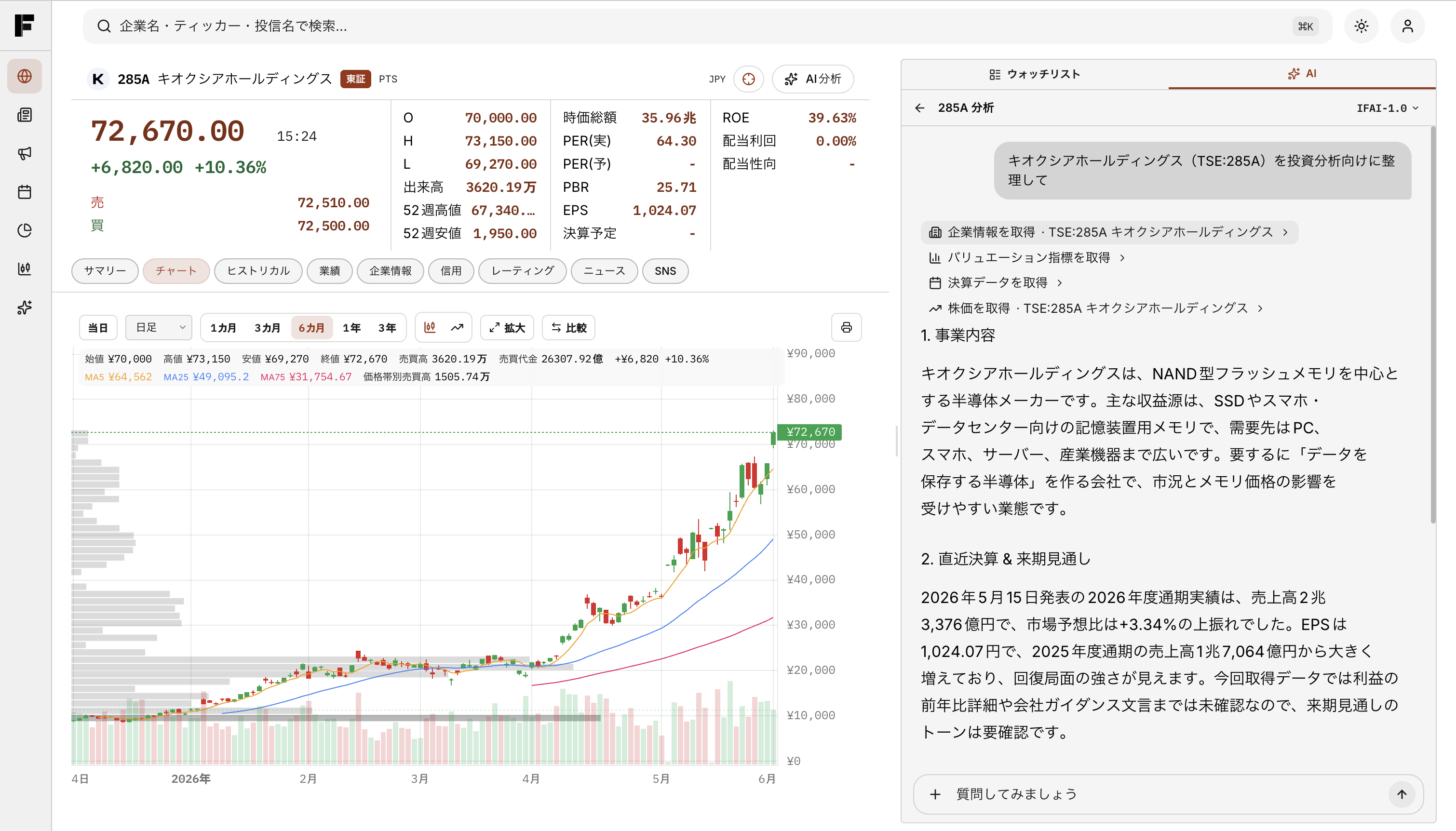The height and width of the screenshot is (831, 1456).
Task: Switch to the ウォッチリスト panel tab
Action: (1035, 74)
